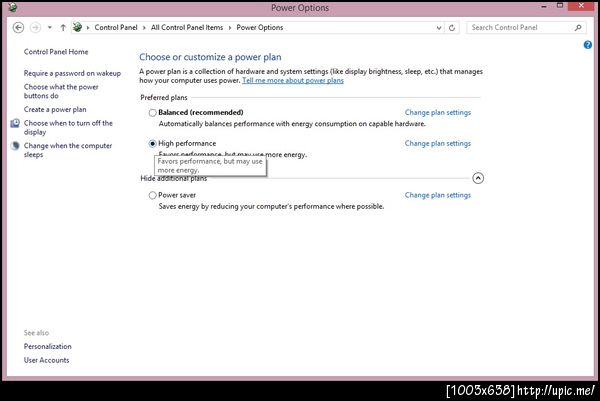Close the Power Options window
This screenshot has height=401, width=600.
click(x=581, y=6)
